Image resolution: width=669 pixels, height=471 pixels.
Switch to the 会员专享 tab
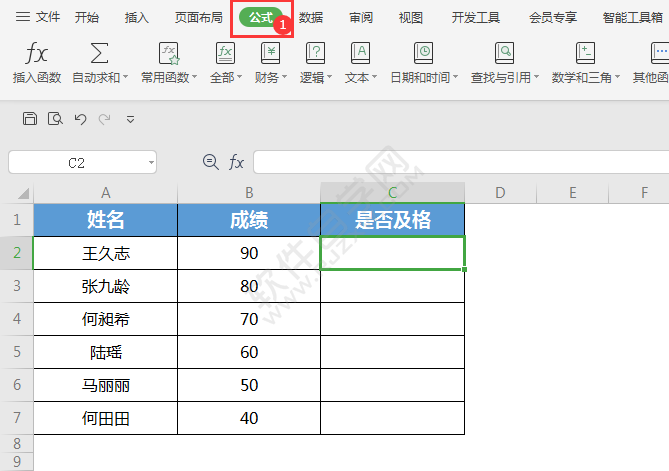click(x=553, y=17)
